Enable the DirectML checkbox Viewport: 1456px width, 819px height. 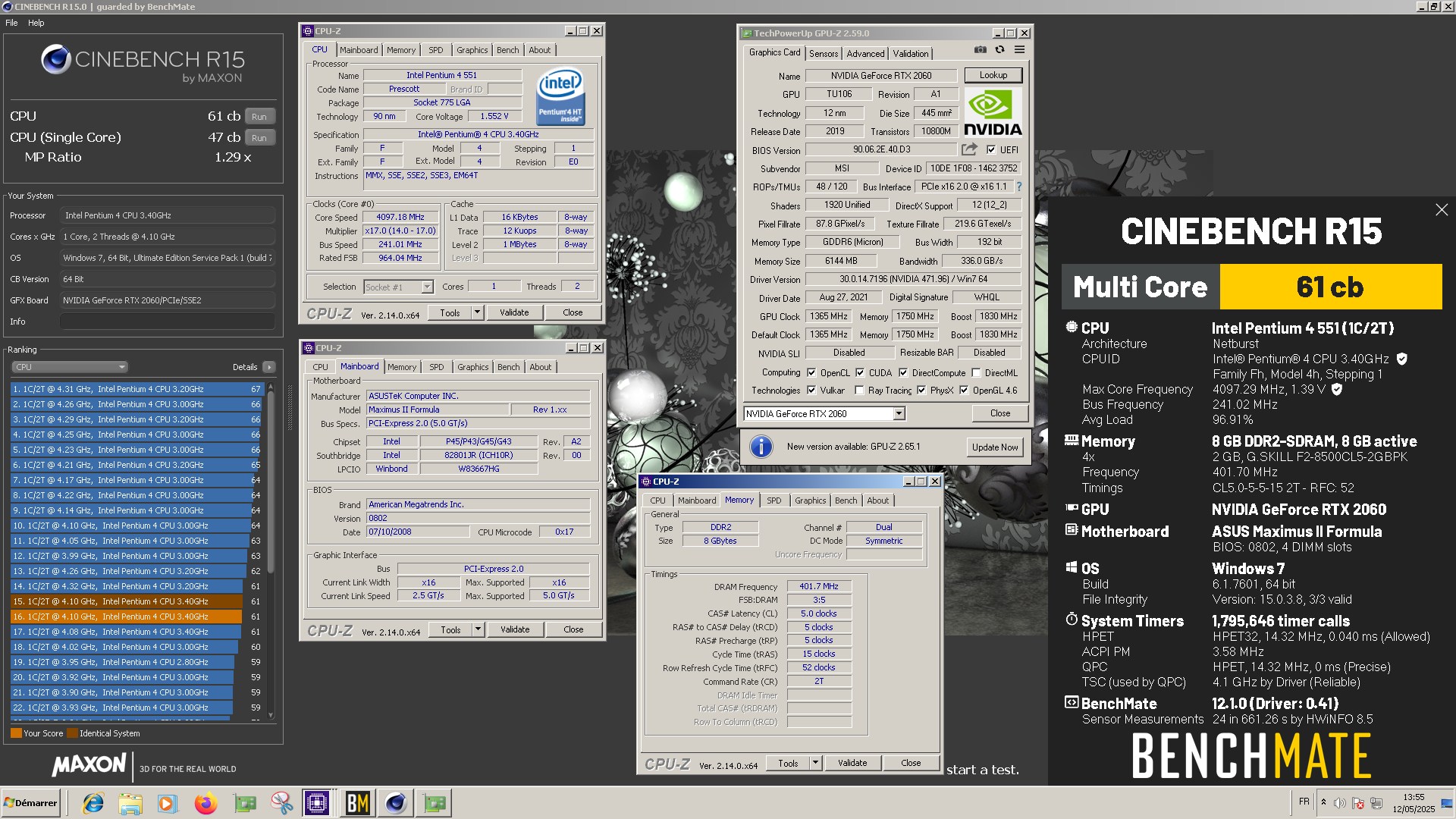pos(976,373)
